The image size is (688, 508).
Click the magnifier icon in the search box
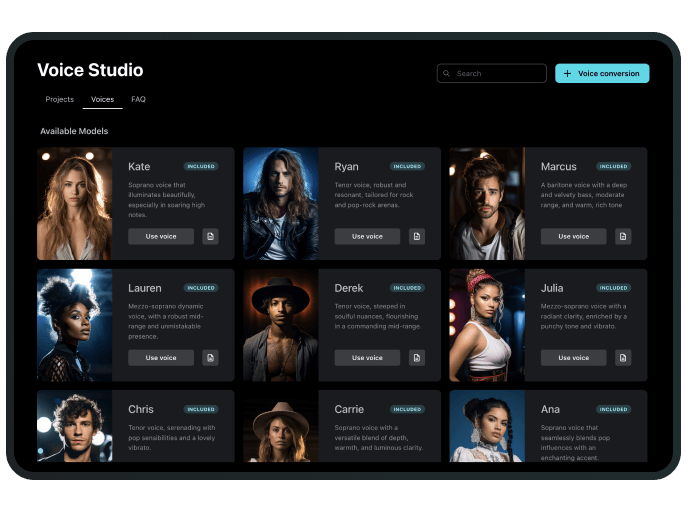click(x=447, y=74)
